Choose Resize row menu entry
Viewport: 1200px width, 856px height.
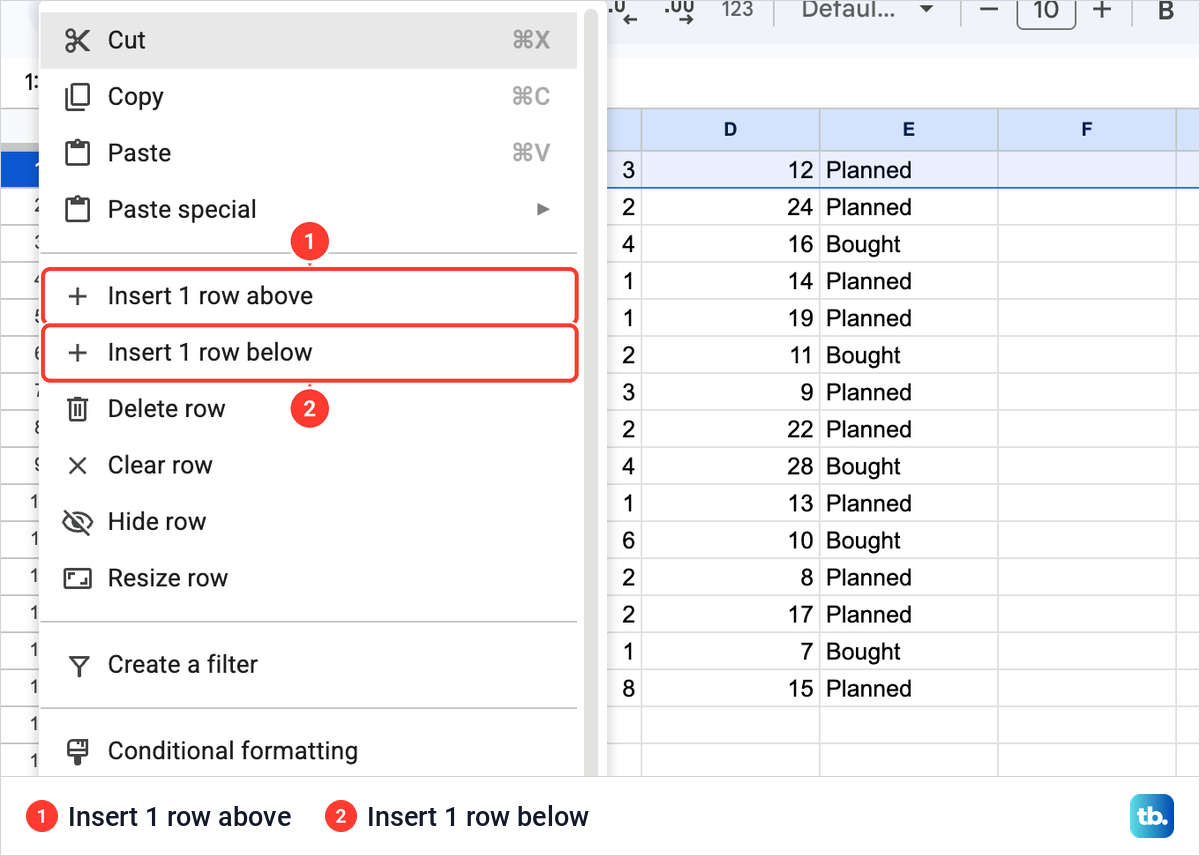point(309,578)
